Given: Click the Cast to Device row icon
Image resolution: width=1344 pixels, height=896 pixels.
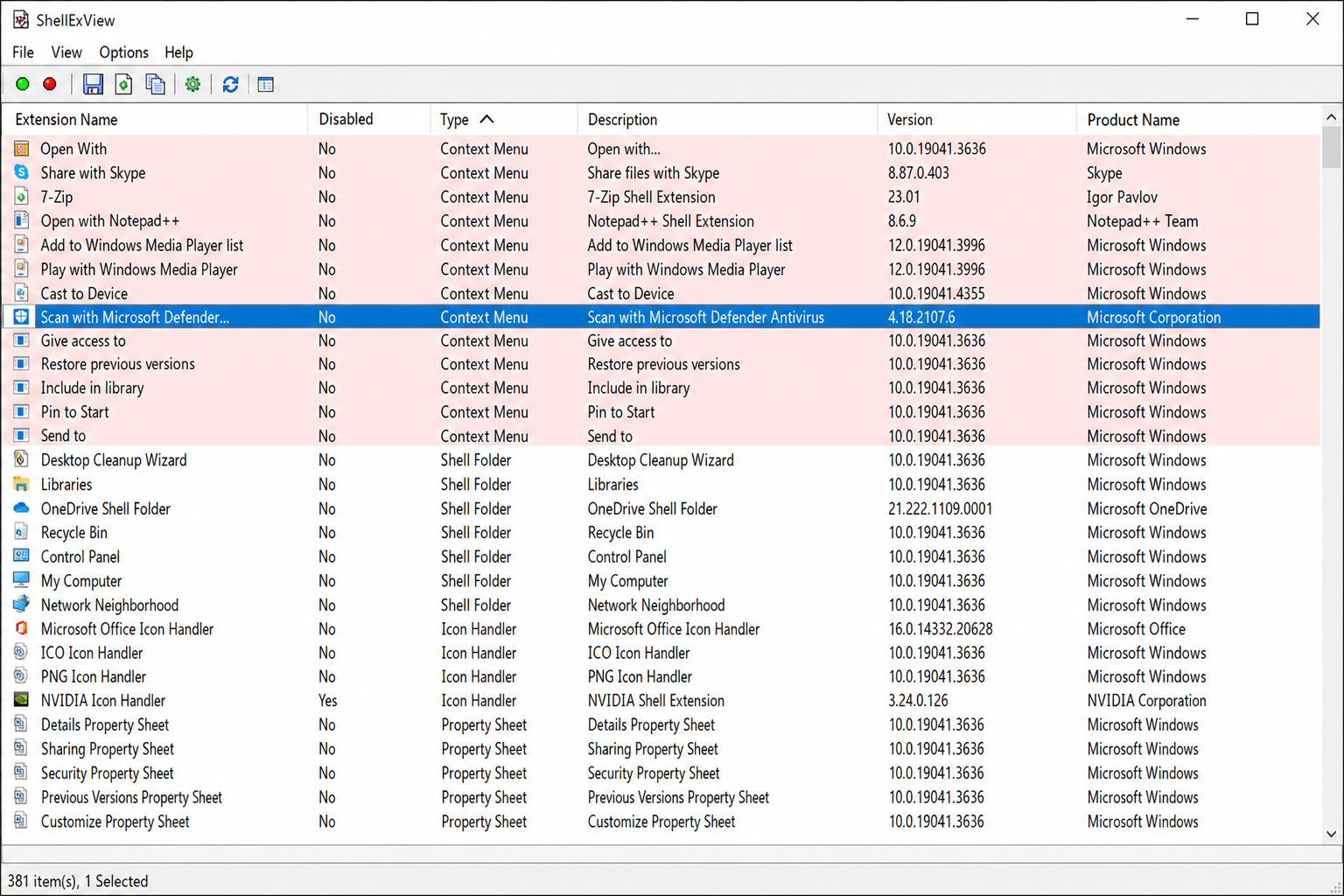Looking at the screenshot, I should (x=22, y=293).
